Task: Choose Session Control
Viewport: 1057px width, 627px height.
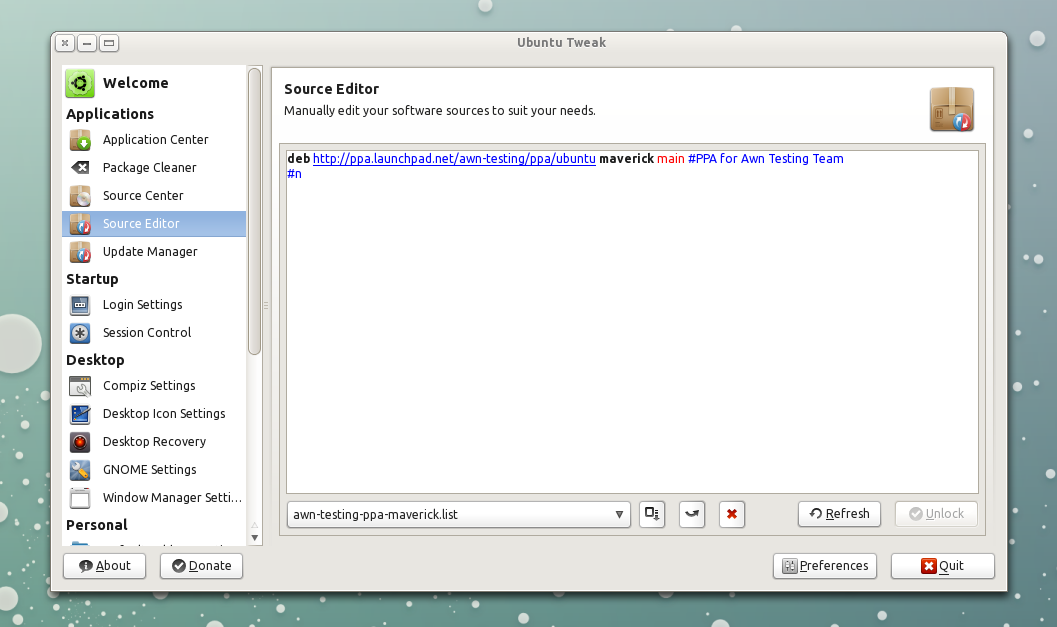Action: (x=154, y=332)
